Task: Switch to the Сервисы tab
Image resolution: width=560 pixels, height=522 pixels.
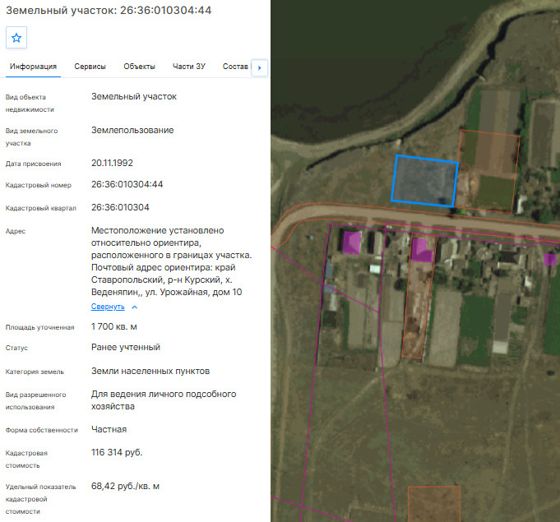Action: point(90,66)
